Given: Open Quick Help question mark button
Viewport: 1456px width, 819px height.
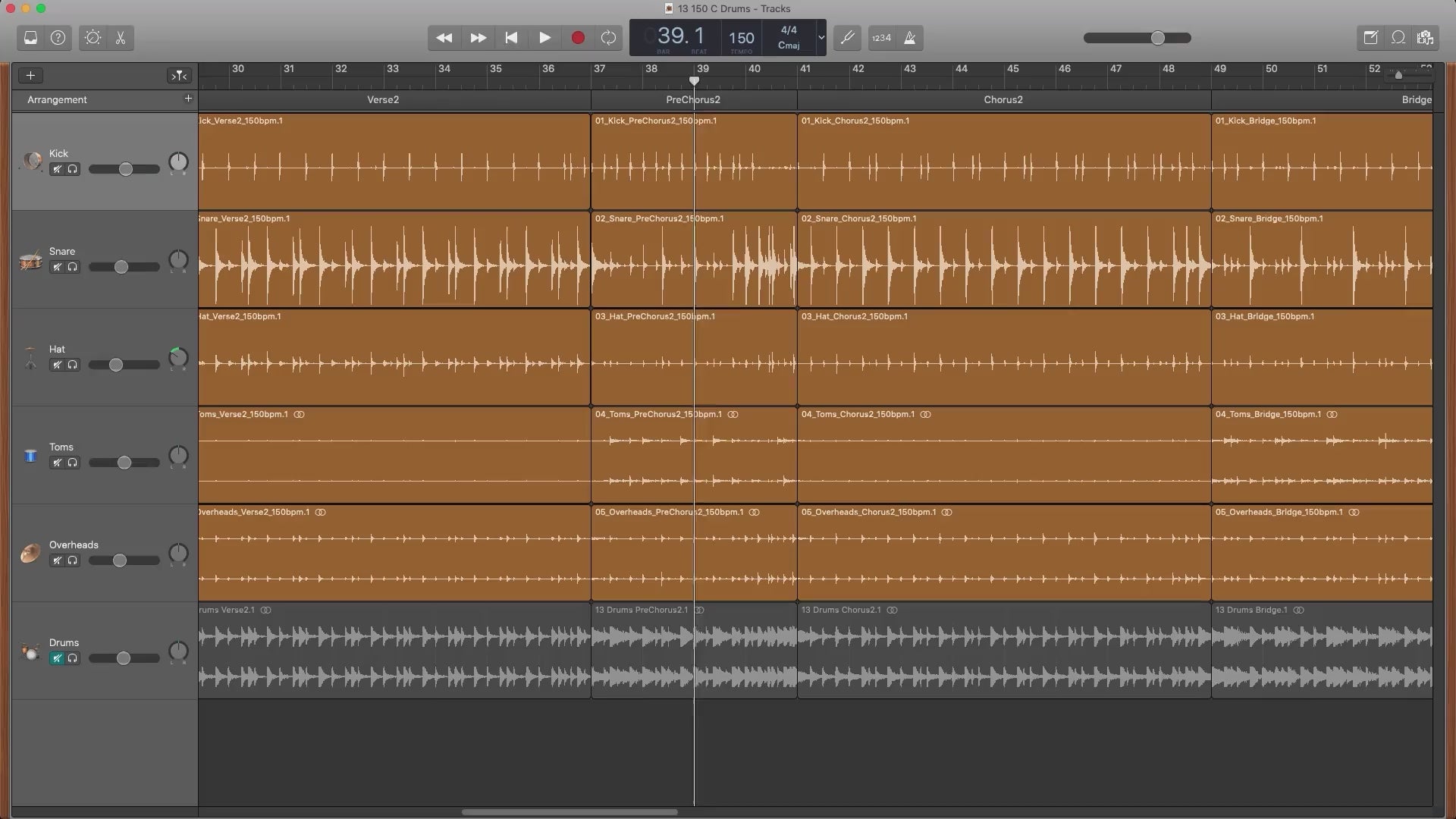Looking at the screenshot, I should (x=58, y=38).
